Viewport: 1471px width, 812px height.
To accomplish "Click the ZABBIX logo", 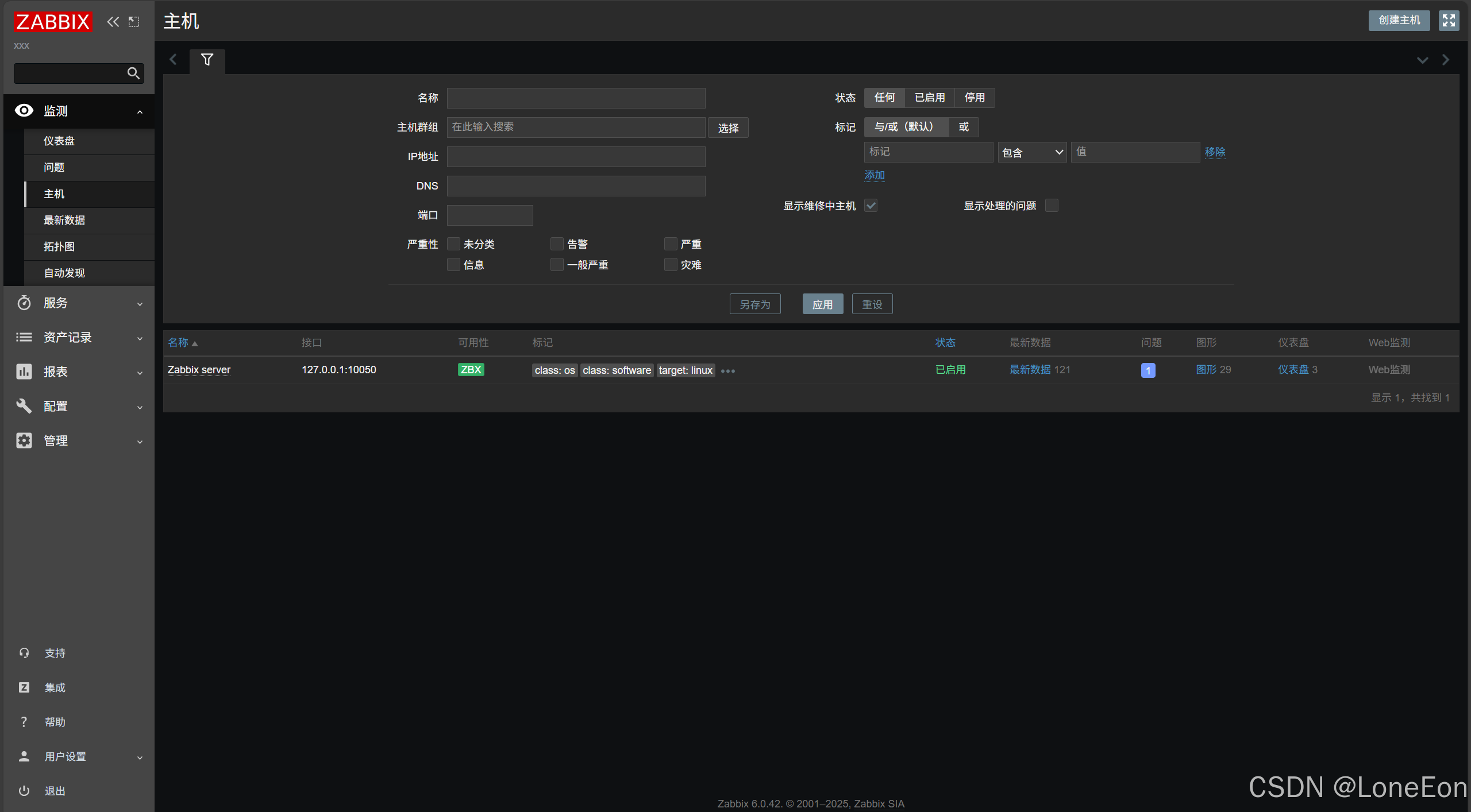I will point(52,21).
